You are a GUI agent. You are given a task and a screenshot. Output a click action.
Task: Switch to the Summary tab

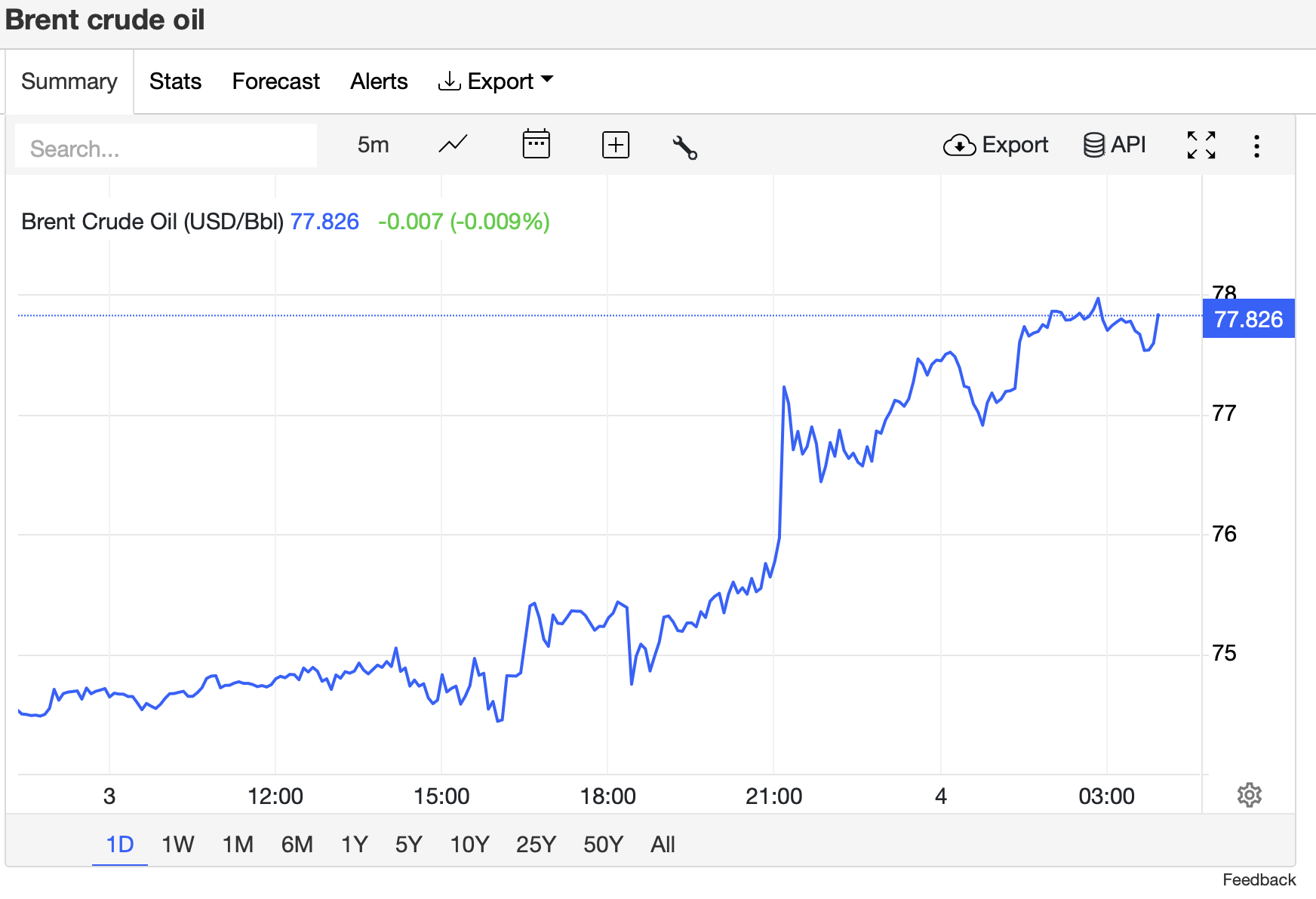point(69,81)
